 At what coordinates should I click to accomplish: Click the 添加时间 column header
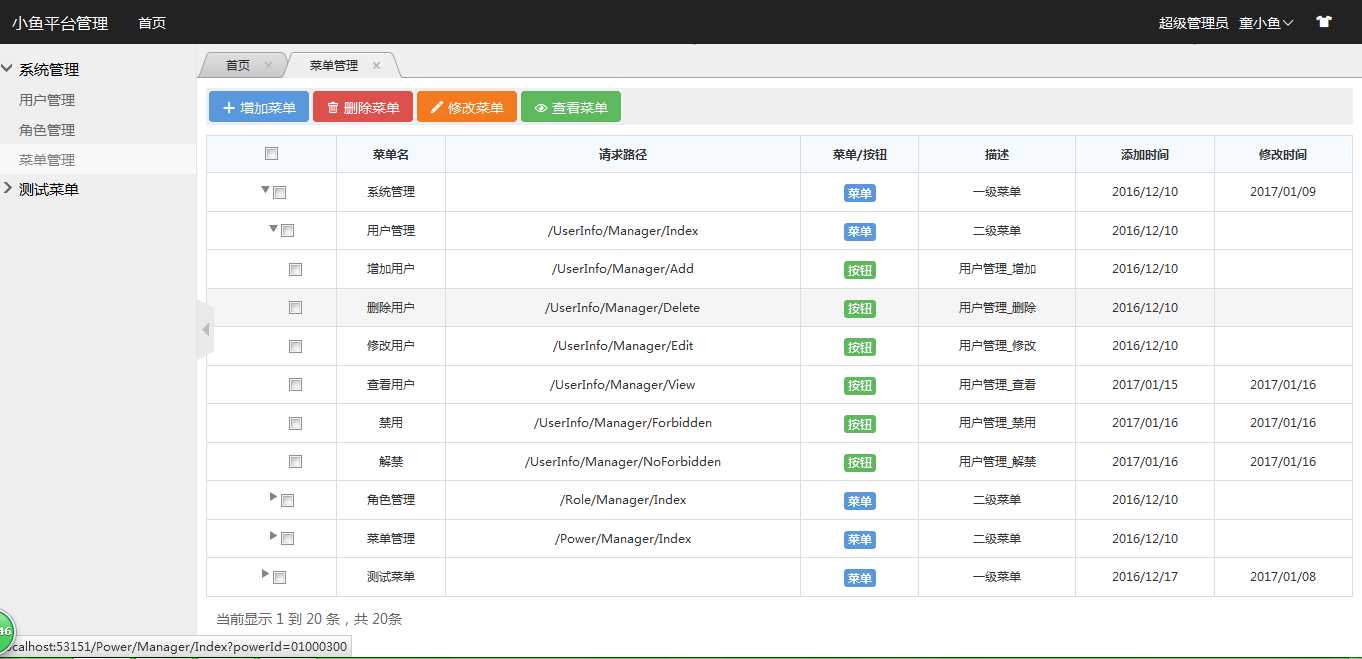pos(1145,155)
